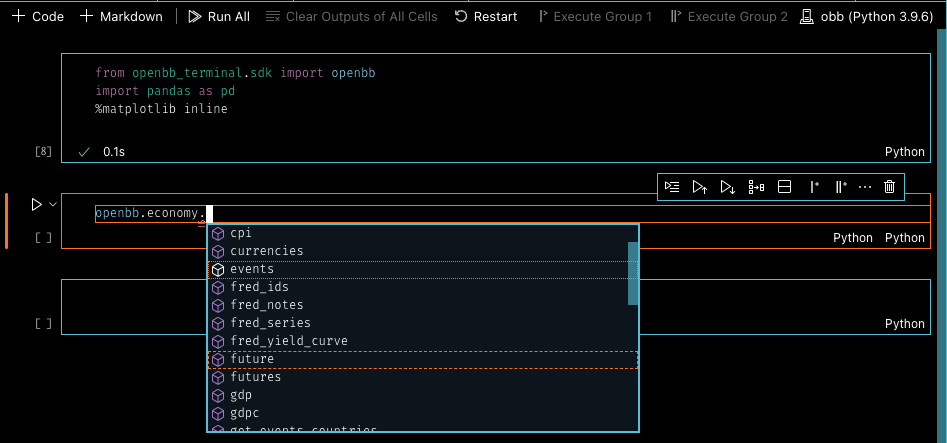Split cell icon in cell toolbar
Screen dimensions: 947x443
(785, 187)
